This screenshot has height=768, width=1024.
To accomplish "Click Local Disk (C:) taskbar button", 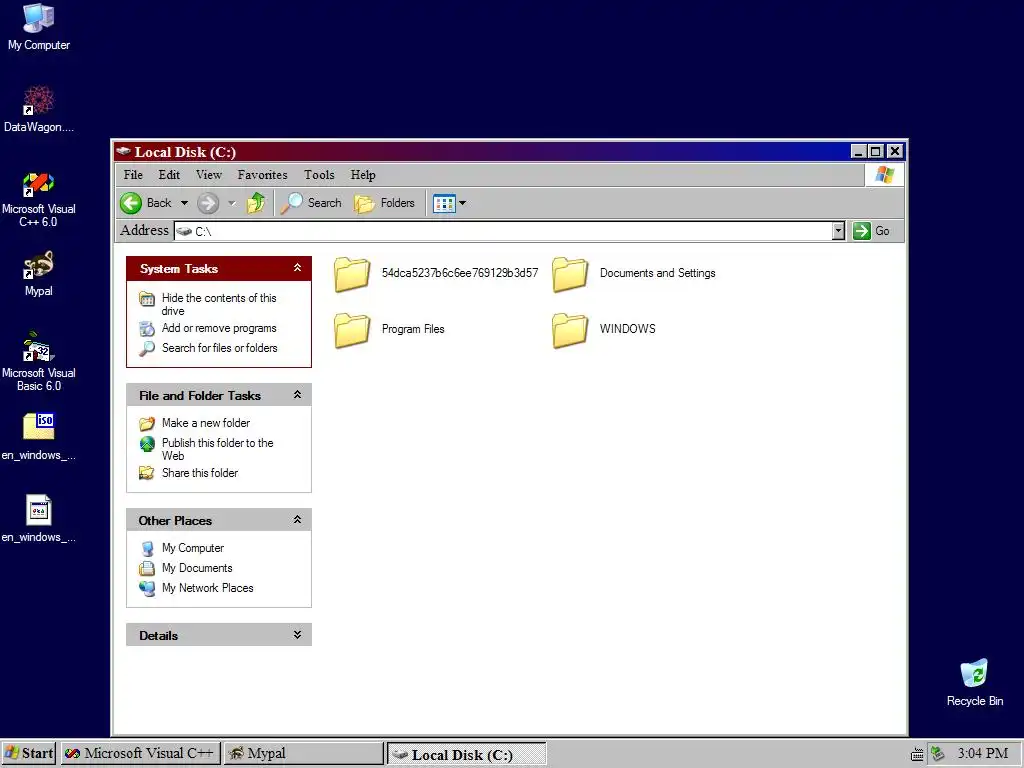I will coord(466,754).
